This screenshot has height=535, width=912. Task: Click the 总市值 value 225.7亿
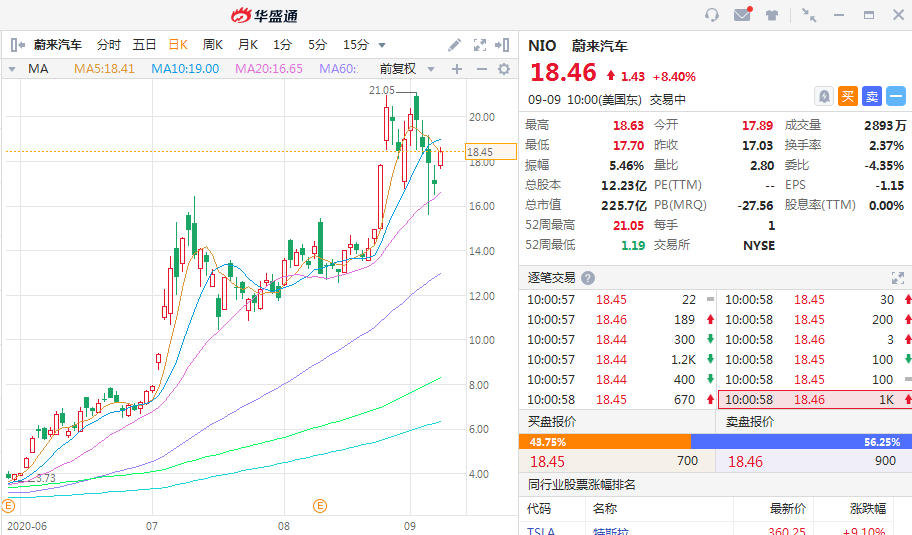pos(624,205)
